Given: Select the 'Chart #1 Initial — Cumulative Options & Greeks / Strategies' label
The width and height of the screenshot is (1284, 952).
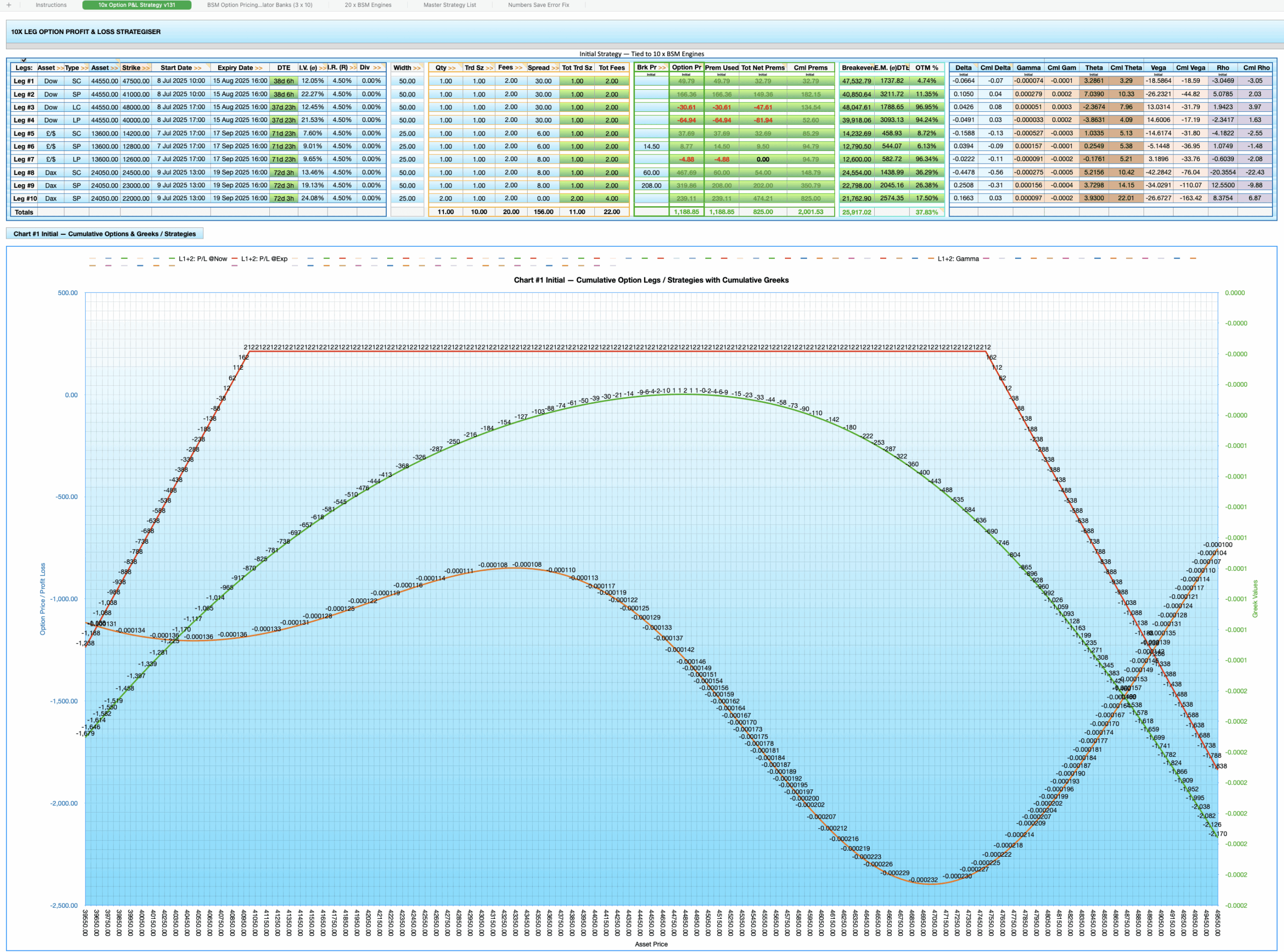Looking at the screenshot, I should point(104,234).
